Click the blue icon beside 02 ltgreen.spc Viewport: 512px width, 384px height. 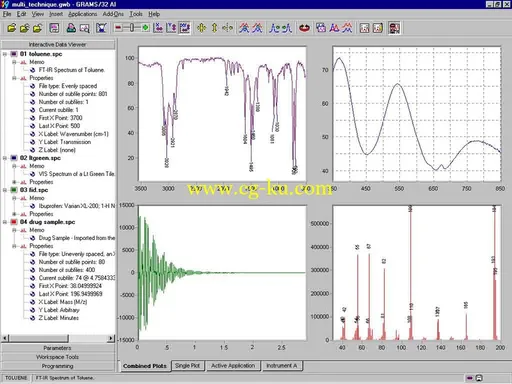coord(14,158)
